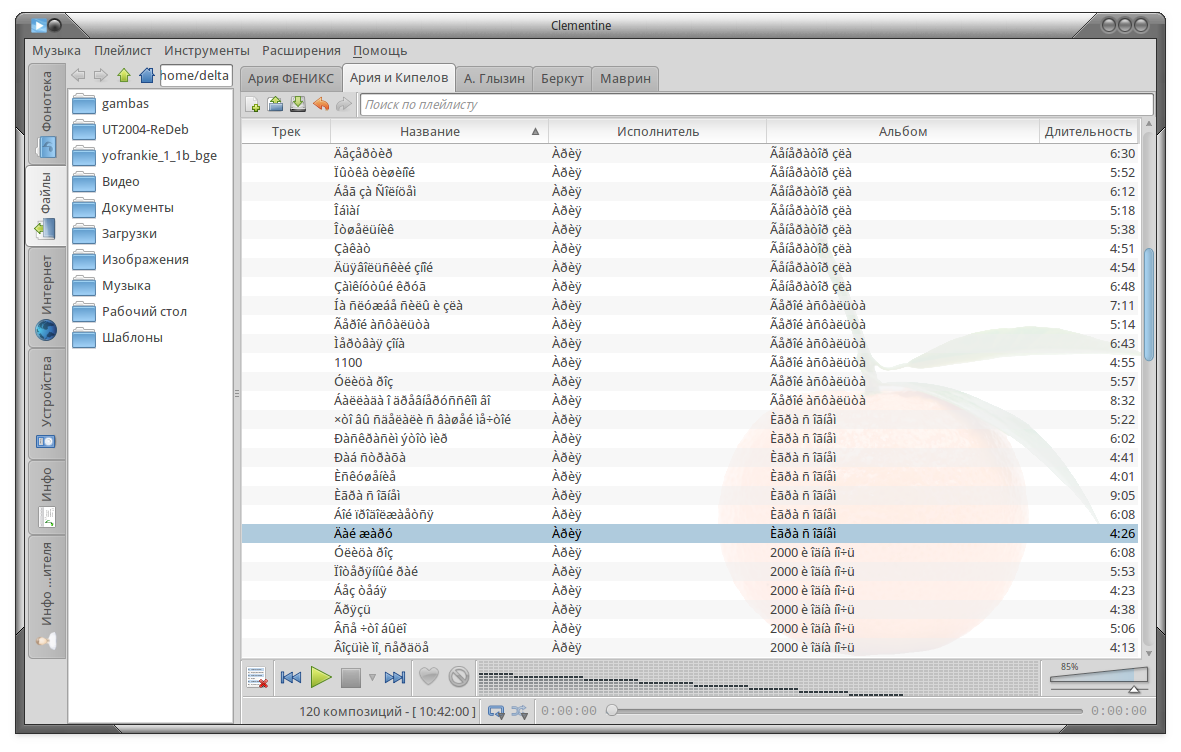Open the Расширения menu

tap(301, 50)
